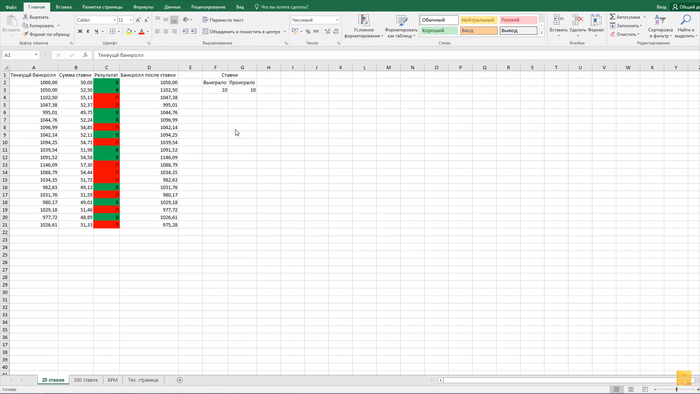The height and width of the screenshot is (394, 700).
Task: Expand the cell styles gallery
Action: [x=542, y=33]
